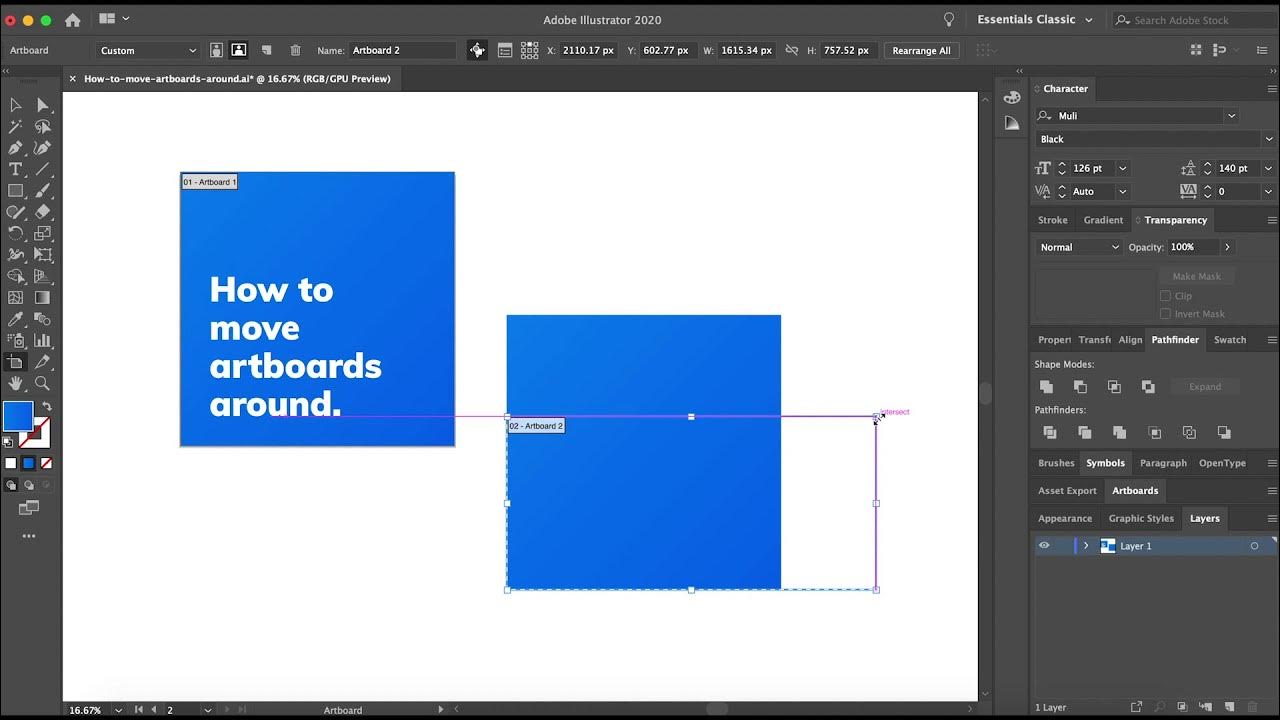
Task: Click the Make Mask button
Action: point(1196,276)
